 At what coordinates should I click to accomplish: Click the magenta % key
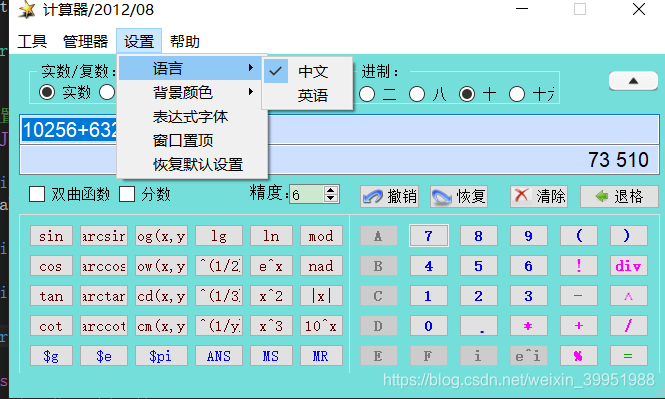pyautogui.click(x=579, y=356)
